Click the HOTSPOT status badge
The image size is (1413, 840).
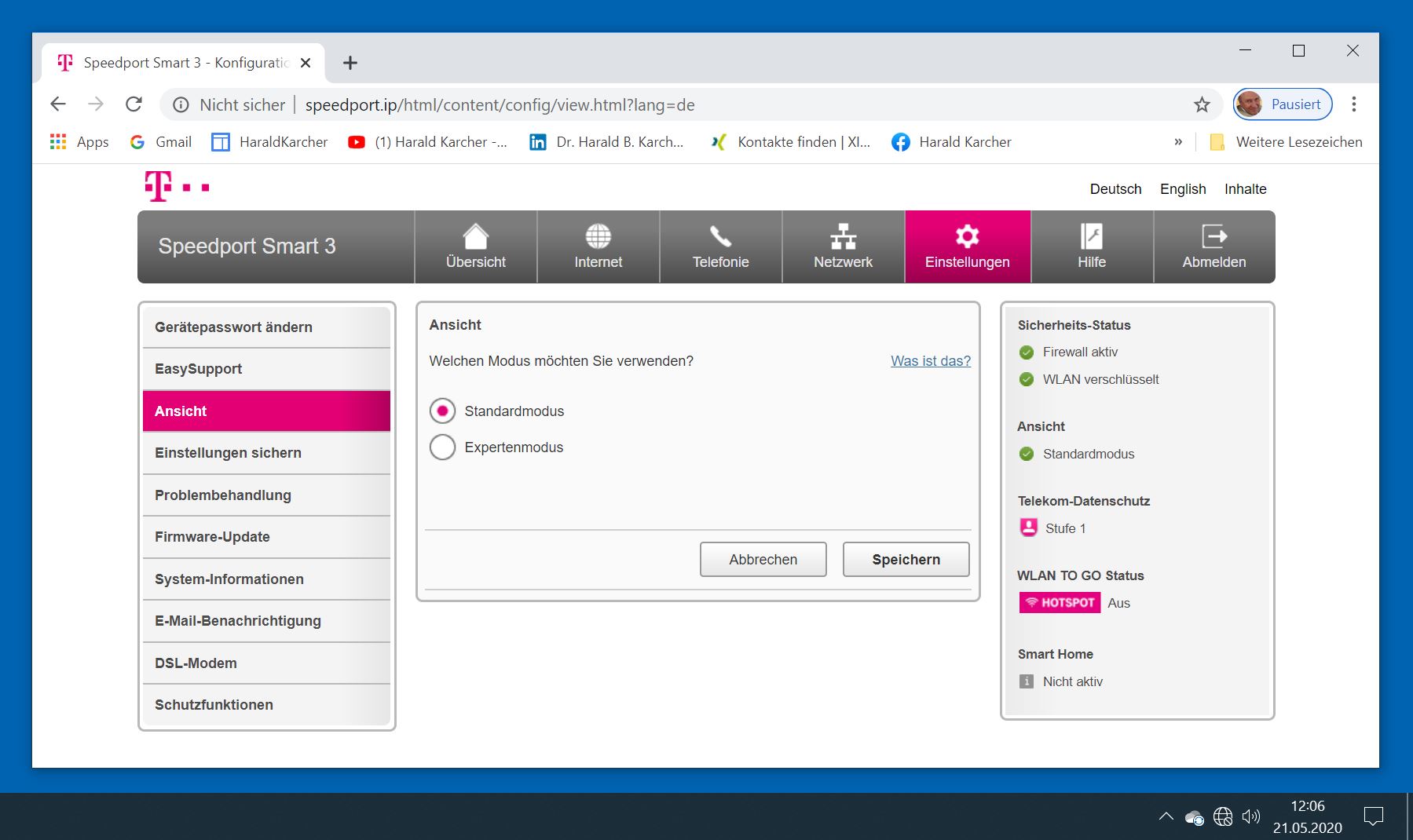pos(1060,603)
